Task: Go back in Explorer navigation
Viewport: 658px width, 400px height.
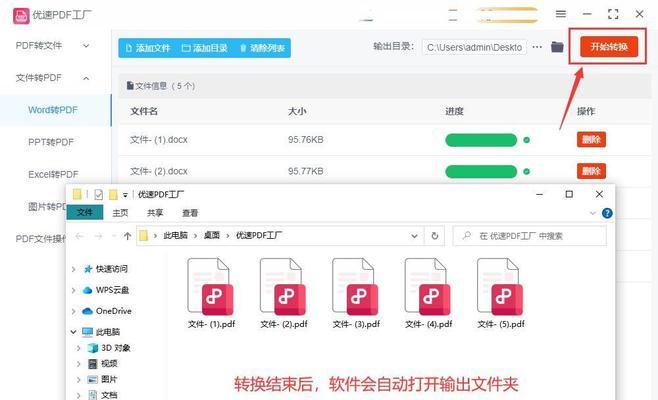Action: 79,236
